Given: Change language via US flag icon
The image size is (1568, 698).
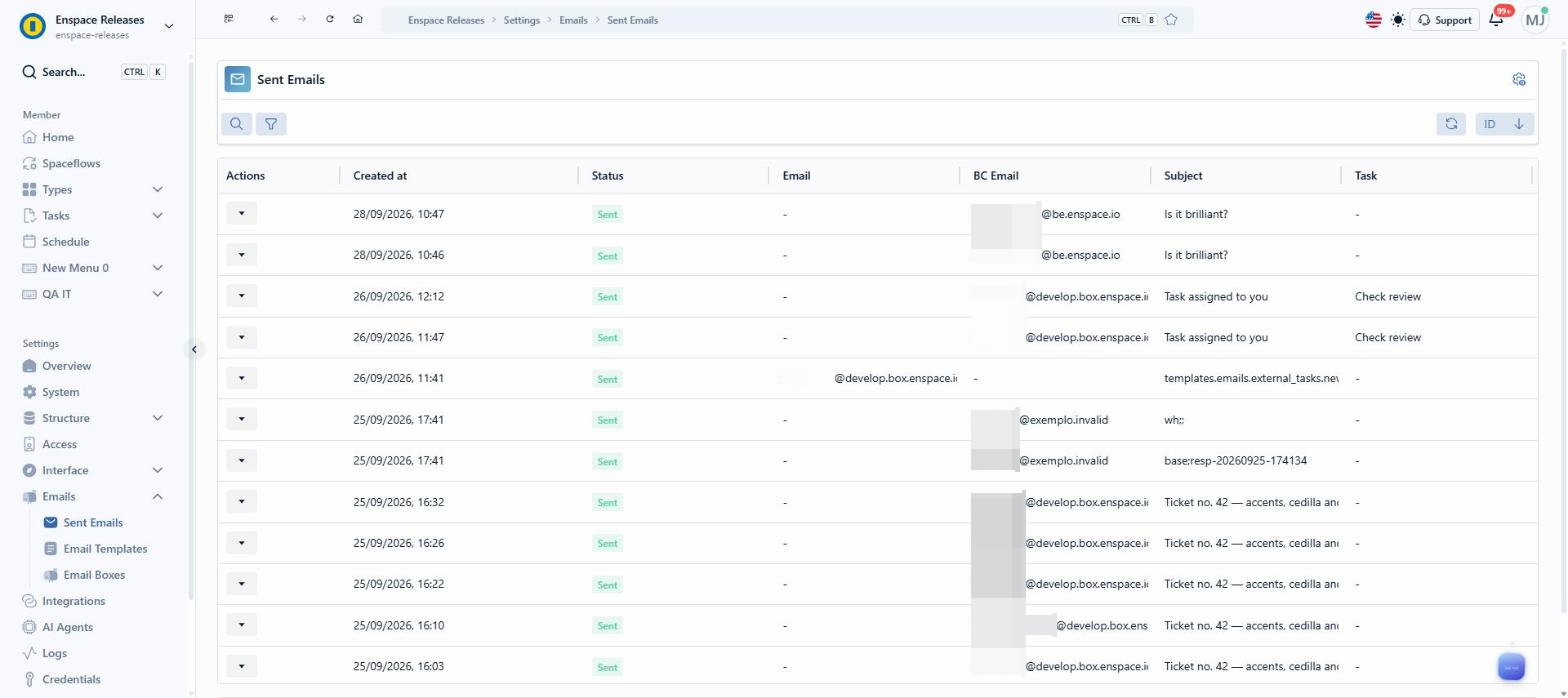Looking at the screenshot, I should 1373,19.
